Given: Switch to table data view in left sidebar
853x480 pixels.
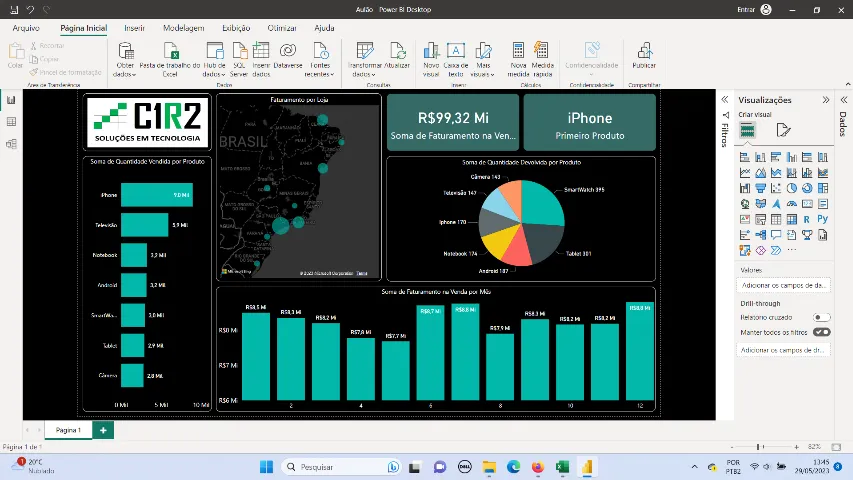Looking at the screenshot, I should 11,122.
